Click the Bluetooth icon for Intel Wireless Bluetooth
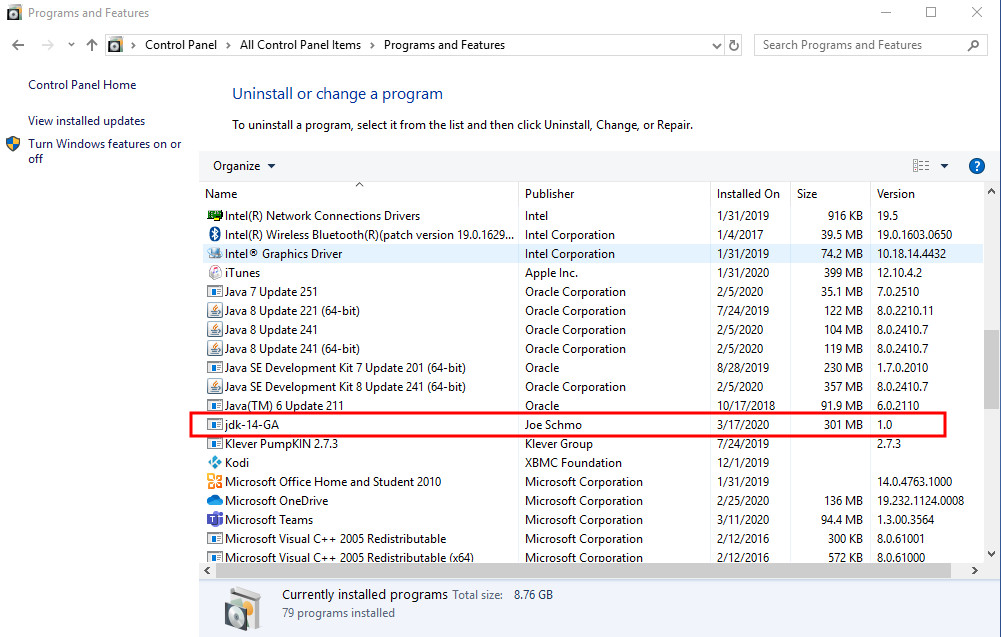The height and width of the screenshot is (637, 1001). [214, 235]
